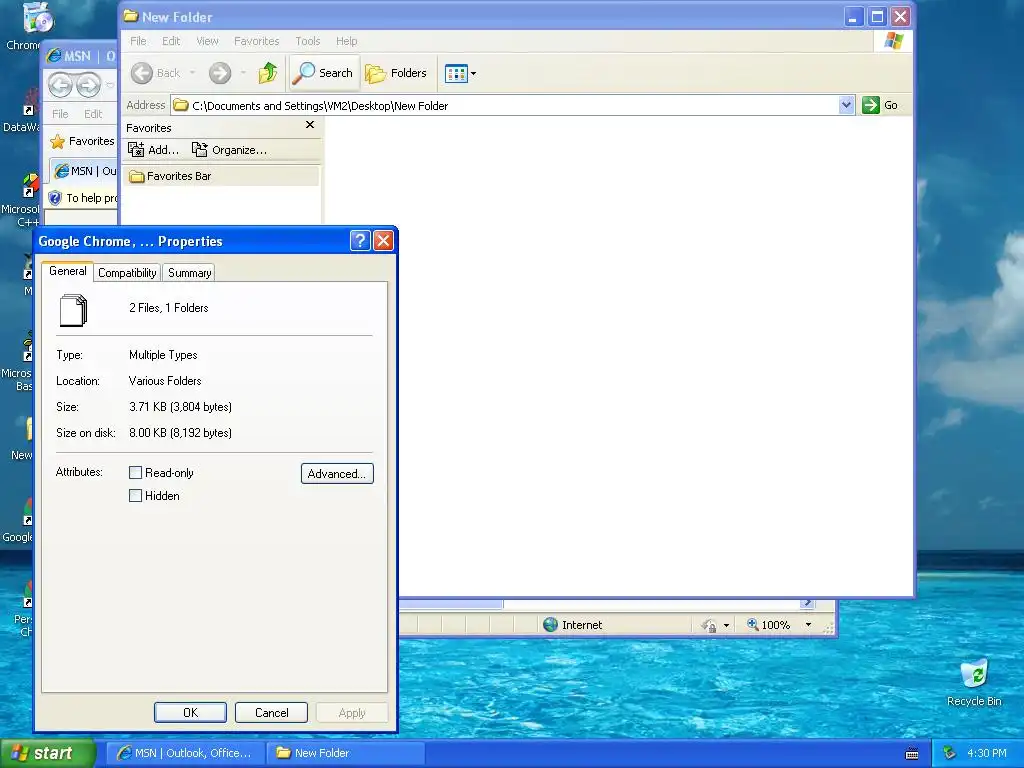This screenshot has height=768, width=1024.
Task: Open the Search pane in Explorer
Action: pyautogui.click(x=324, y=73)
